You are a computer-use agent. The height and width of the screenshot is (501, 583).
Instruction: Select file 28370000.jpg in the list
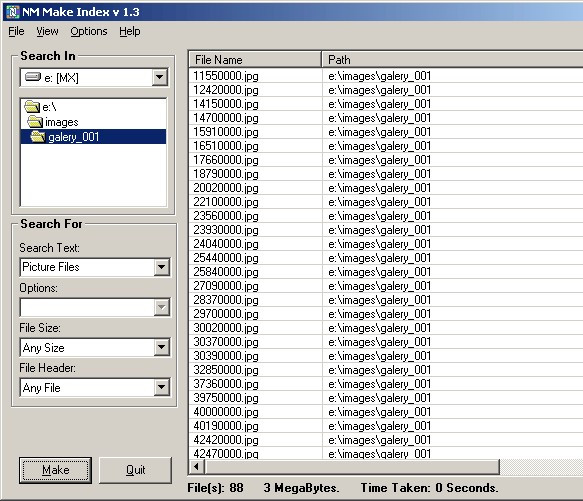coord(226,300)
